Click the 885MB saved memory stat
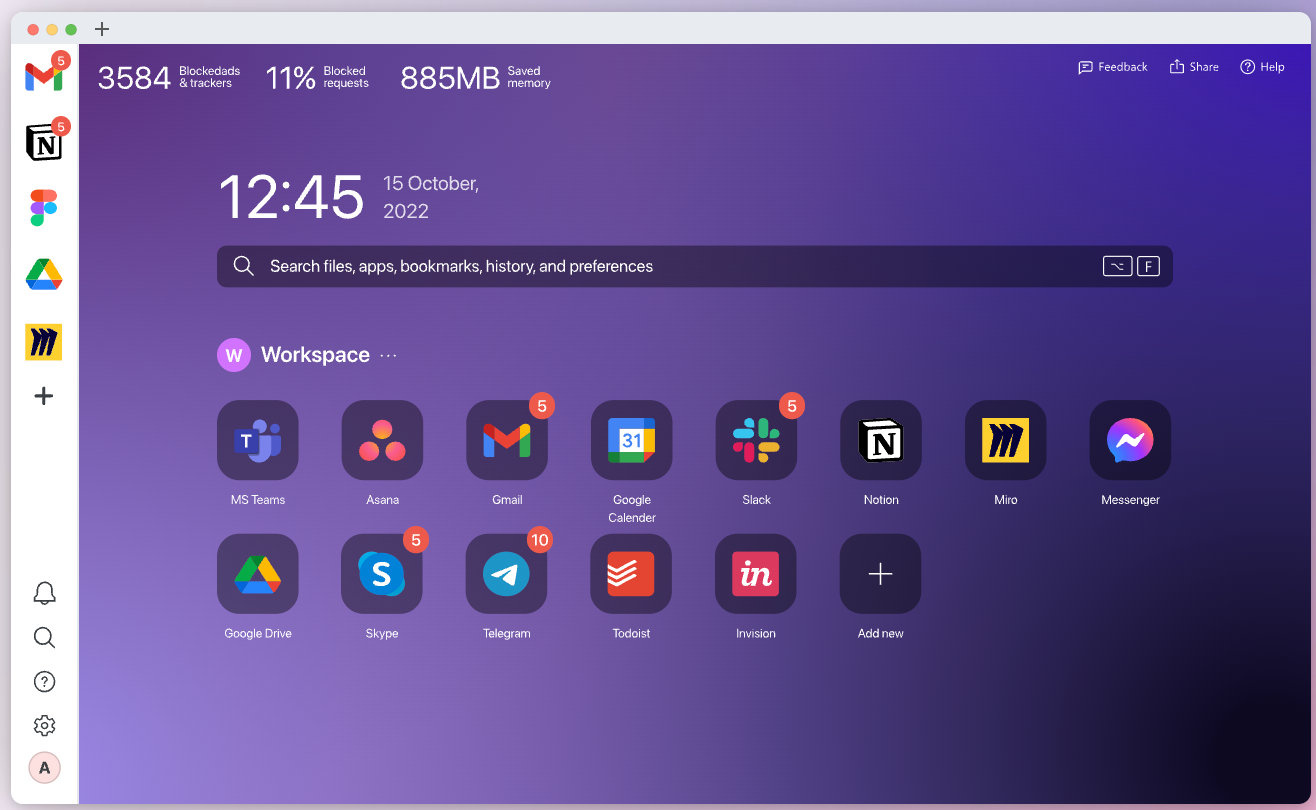This screenshot has height=810, width=1316. pos(476,77)
